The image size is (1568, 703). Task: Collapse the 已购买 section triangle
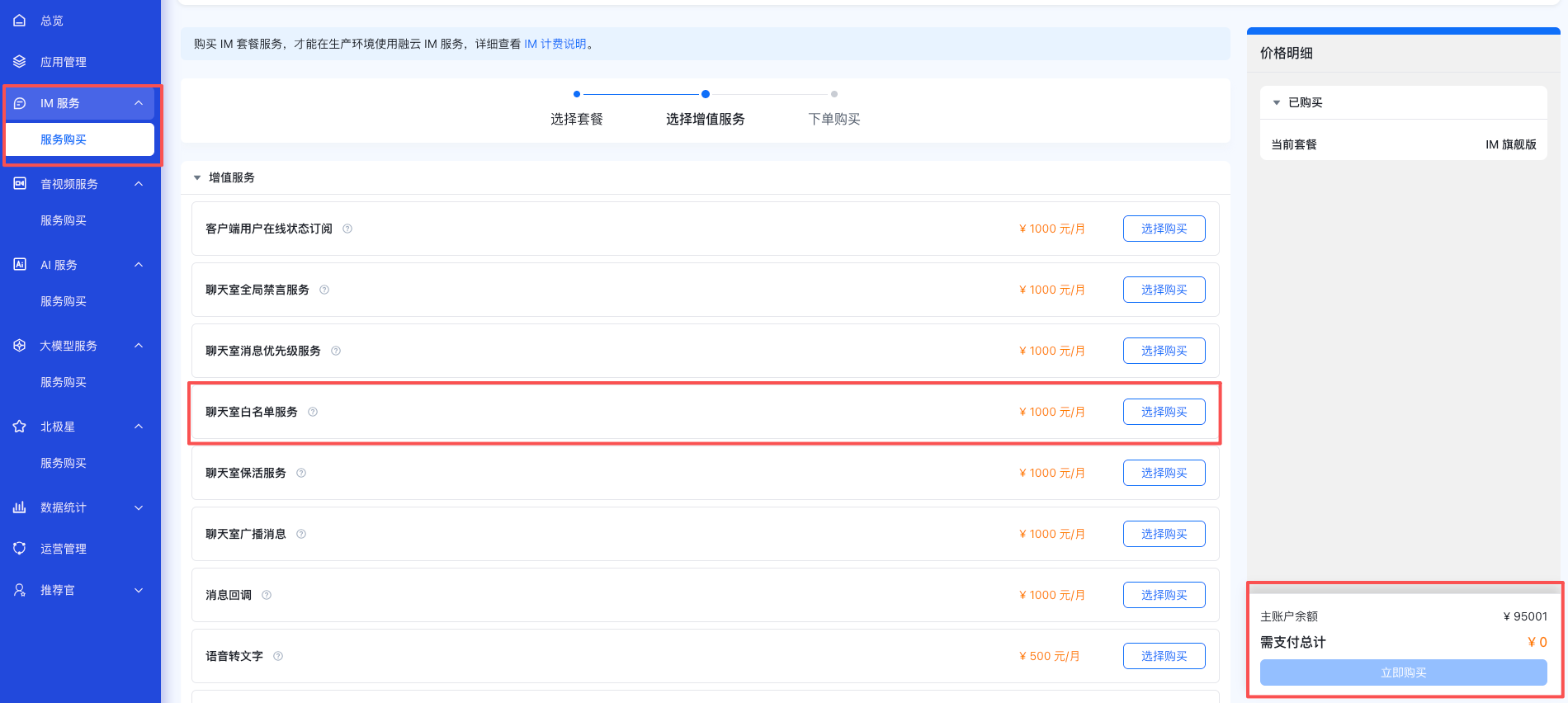(x=1277, y=102)
